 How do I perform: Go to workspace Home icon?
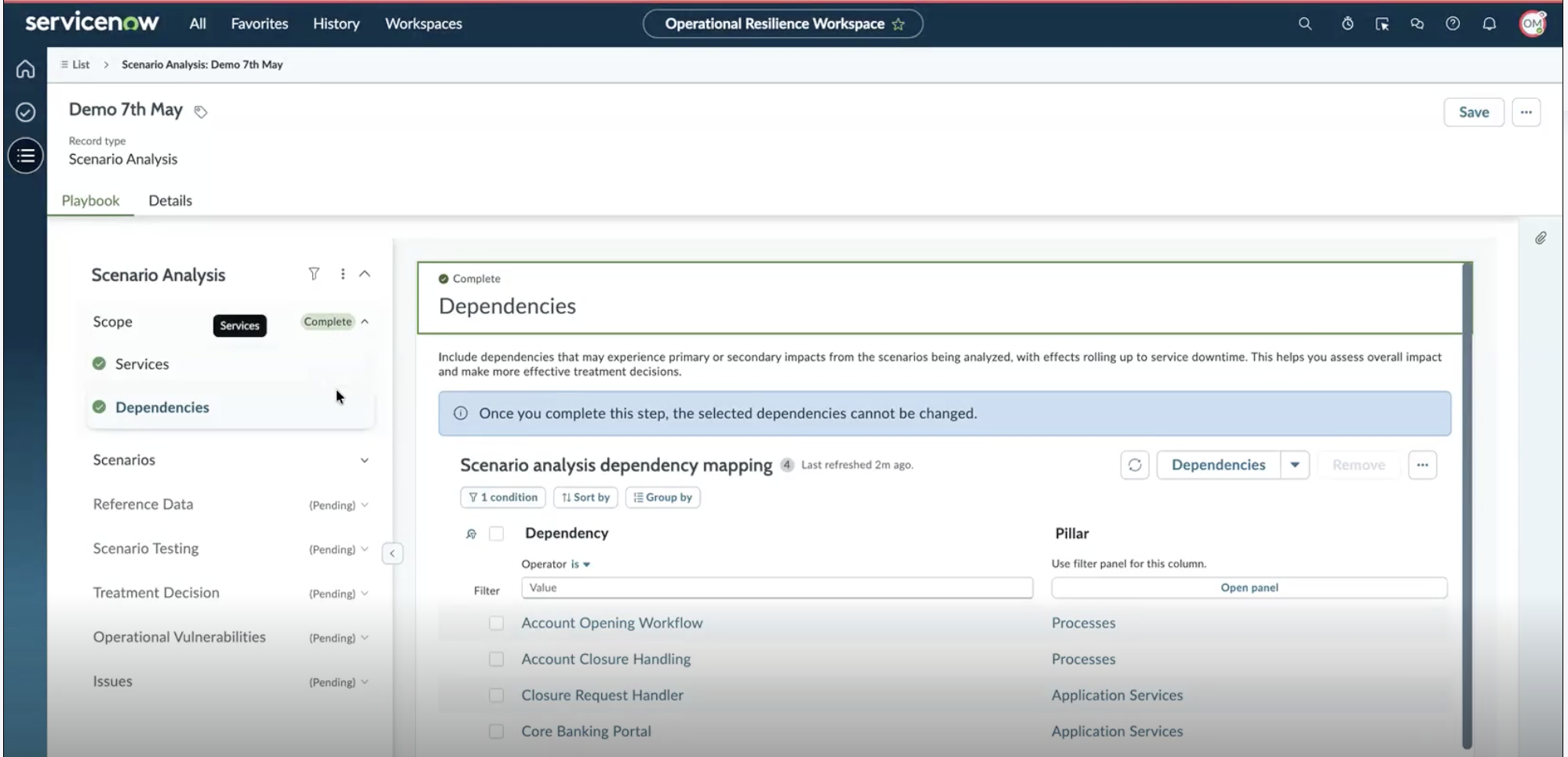coord(25,69)
